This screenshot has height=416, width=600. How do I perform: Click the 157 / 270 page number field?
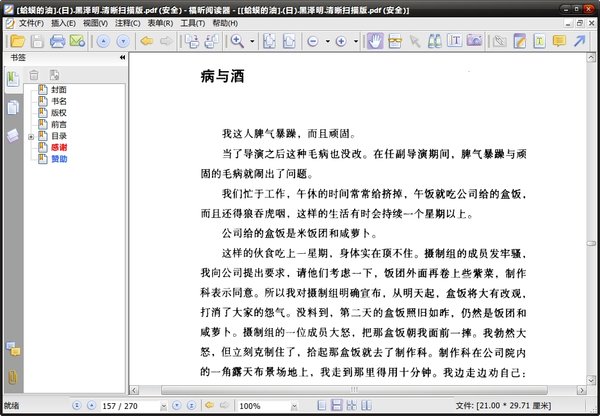125,406
